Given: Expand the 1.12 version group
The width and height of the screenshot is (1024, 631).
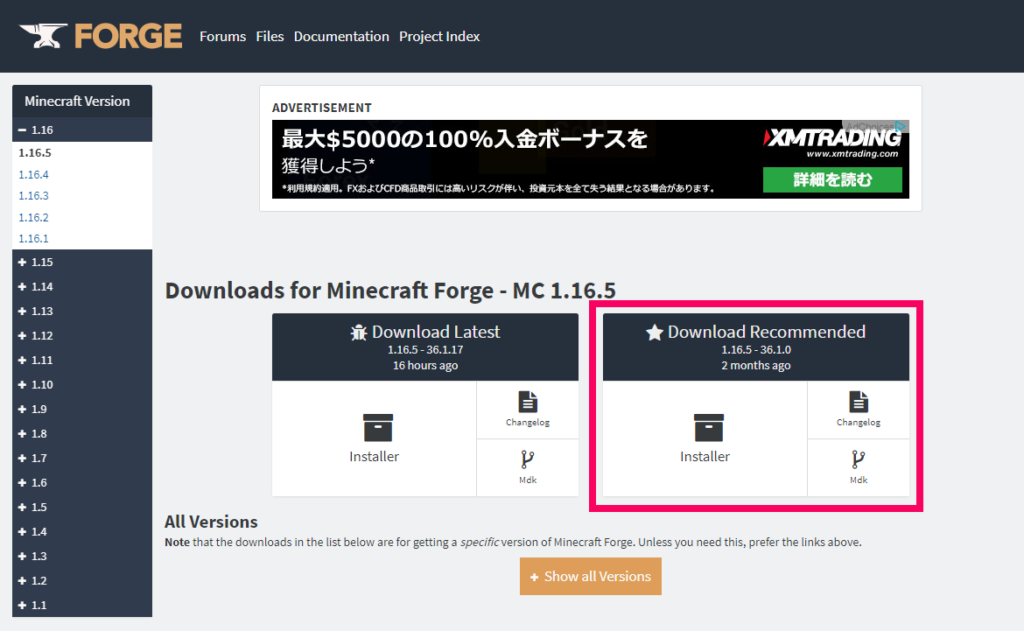Looking at the screenshot, I should tap(82, 336).
